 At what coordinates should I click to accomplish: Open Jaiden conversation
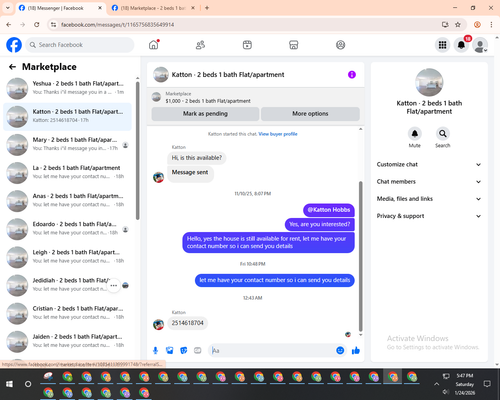coord(67,342)
